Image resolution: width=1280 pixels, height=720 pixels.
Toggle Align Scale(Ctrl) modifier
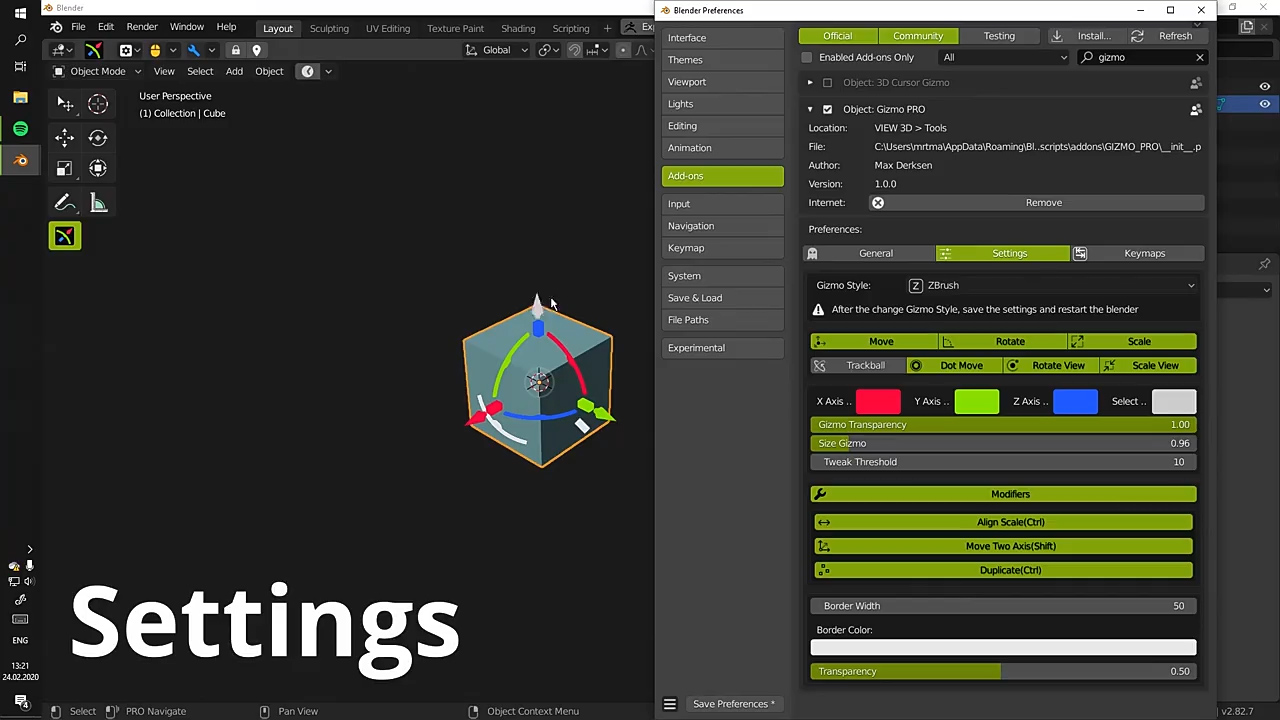coord(1003,522)
